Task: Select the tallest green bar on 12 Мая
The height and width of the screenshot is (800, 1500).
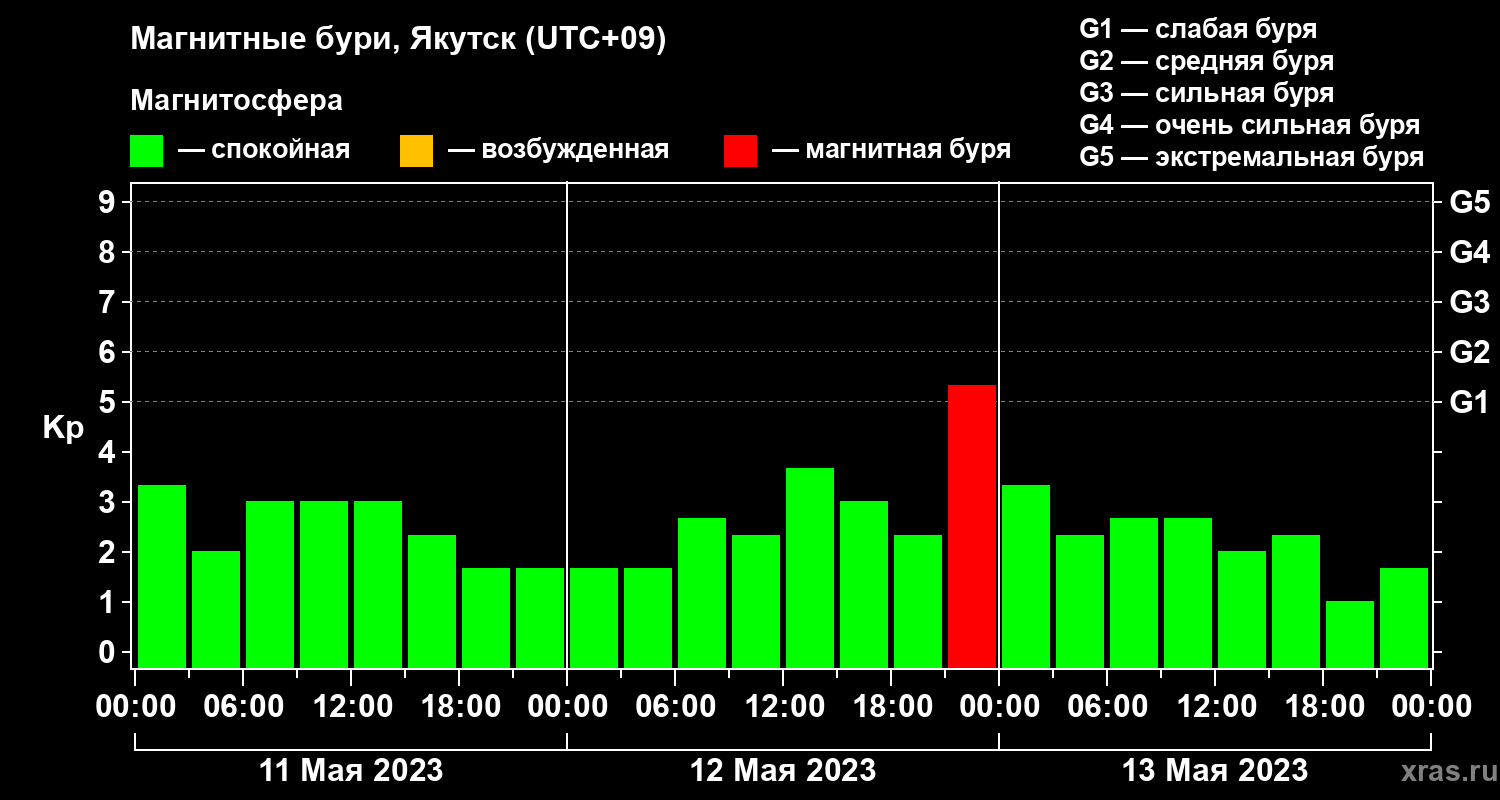Action: [810, 567]
